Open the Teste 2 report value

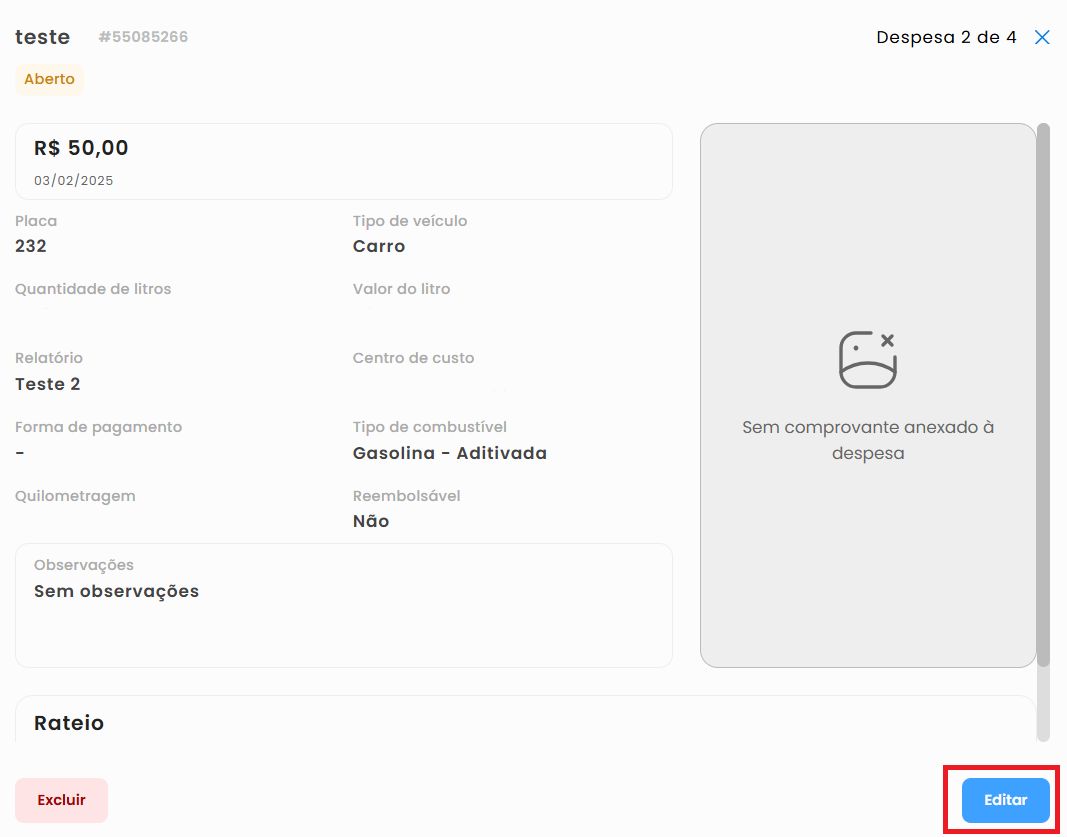(47, 384)
